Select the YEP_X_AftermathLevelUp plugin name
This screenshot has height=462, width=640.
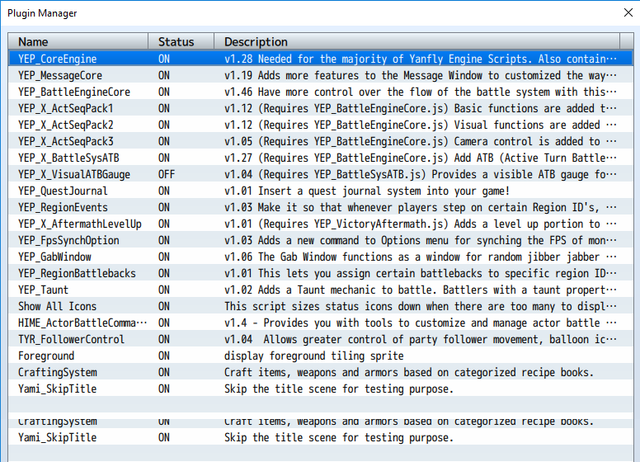[80, 224]
